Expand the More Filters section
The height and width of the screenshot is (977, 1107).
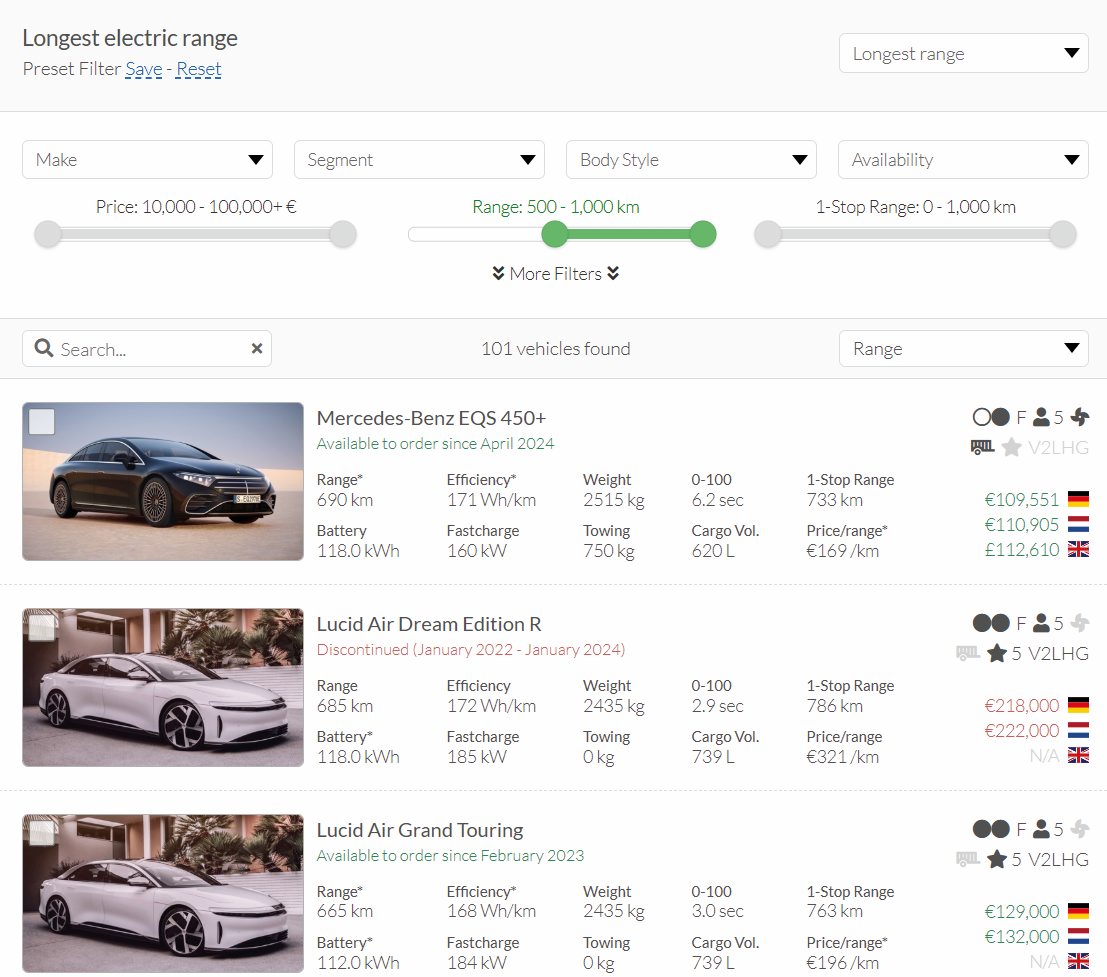(x=556, y=274)
